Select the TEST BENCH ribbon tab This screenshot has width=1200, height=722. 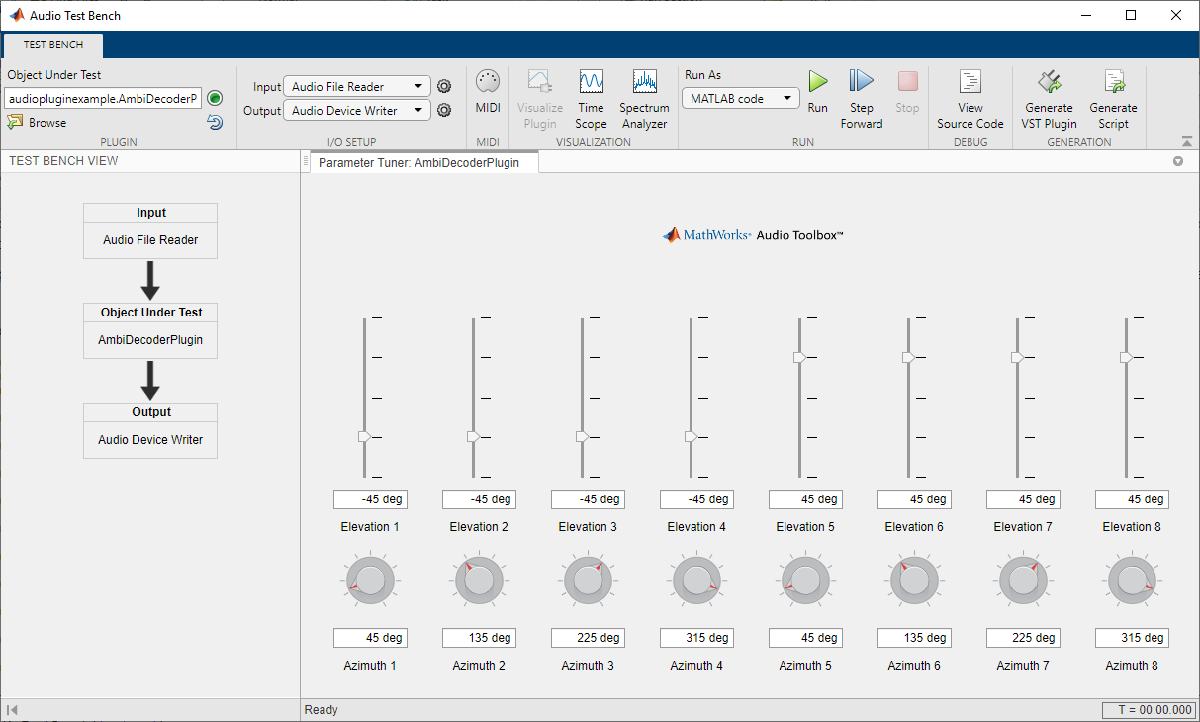(x=53, y=45)
